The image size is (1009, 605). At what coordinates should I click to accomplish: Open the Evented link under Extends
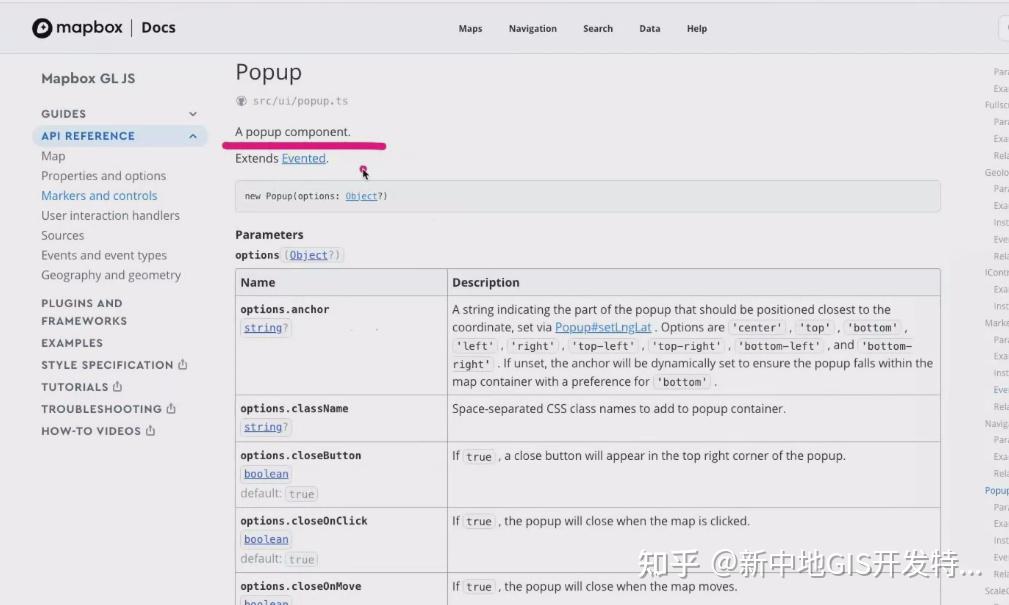click(x=305, y=158)
